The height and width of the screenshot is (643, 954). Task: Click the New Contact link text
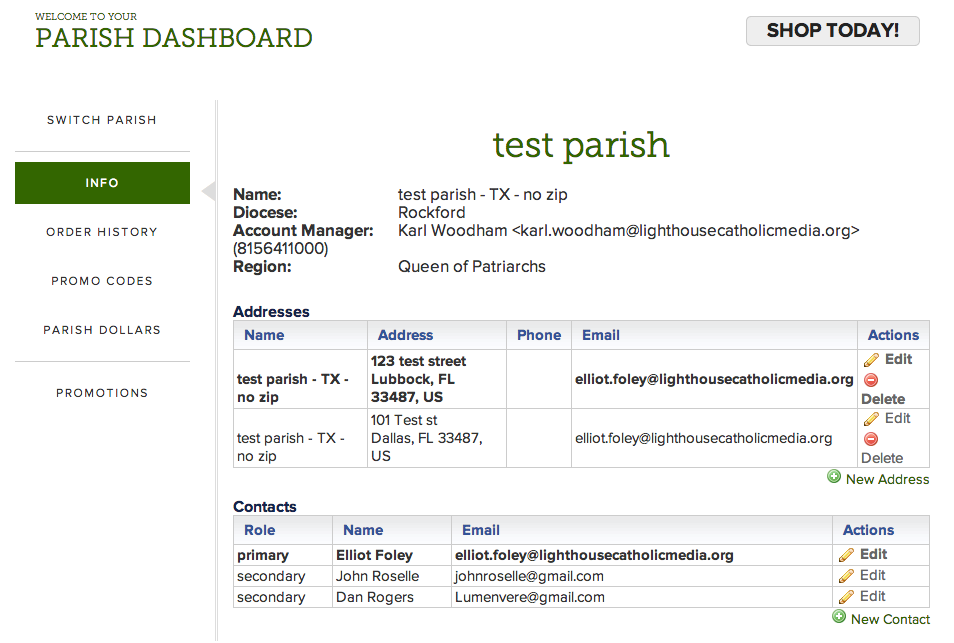(x=890, y=619)
